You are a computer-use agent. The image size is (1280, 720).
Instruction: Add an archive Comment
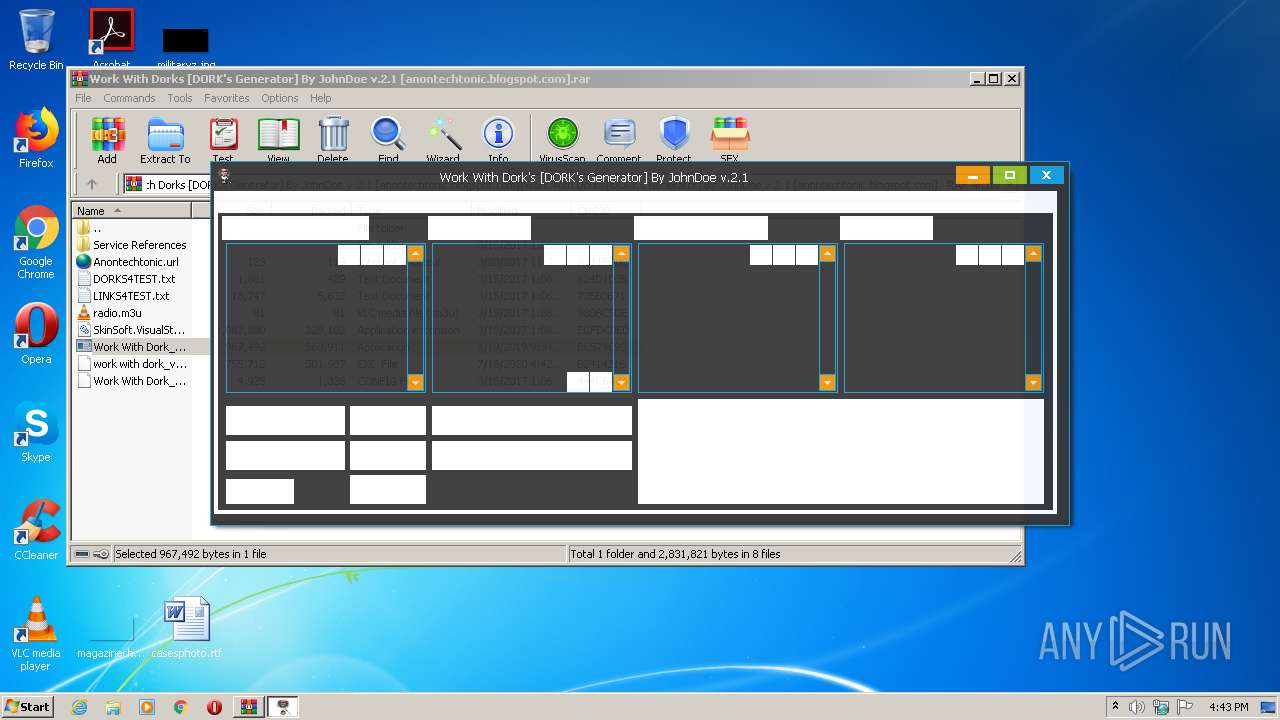[x=619, y=139]
